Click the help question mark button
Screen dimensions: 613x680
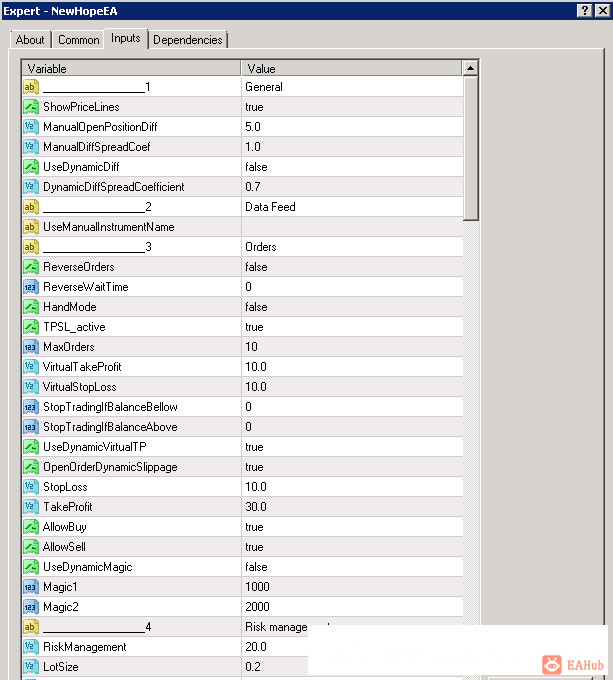tap(585, 10)
